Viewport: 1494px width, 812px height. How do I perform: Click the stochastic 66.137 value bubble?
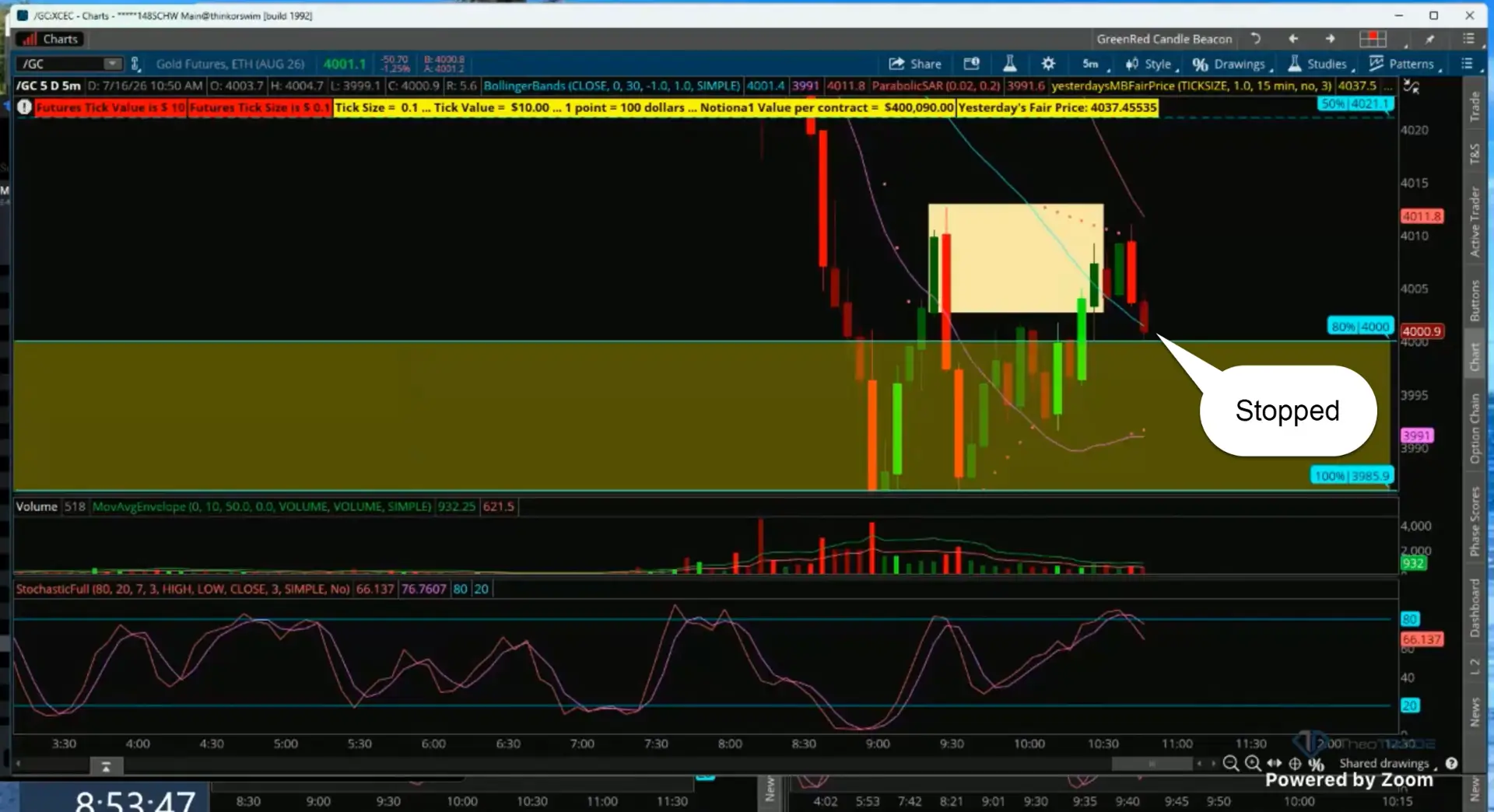pos(1422,639)
